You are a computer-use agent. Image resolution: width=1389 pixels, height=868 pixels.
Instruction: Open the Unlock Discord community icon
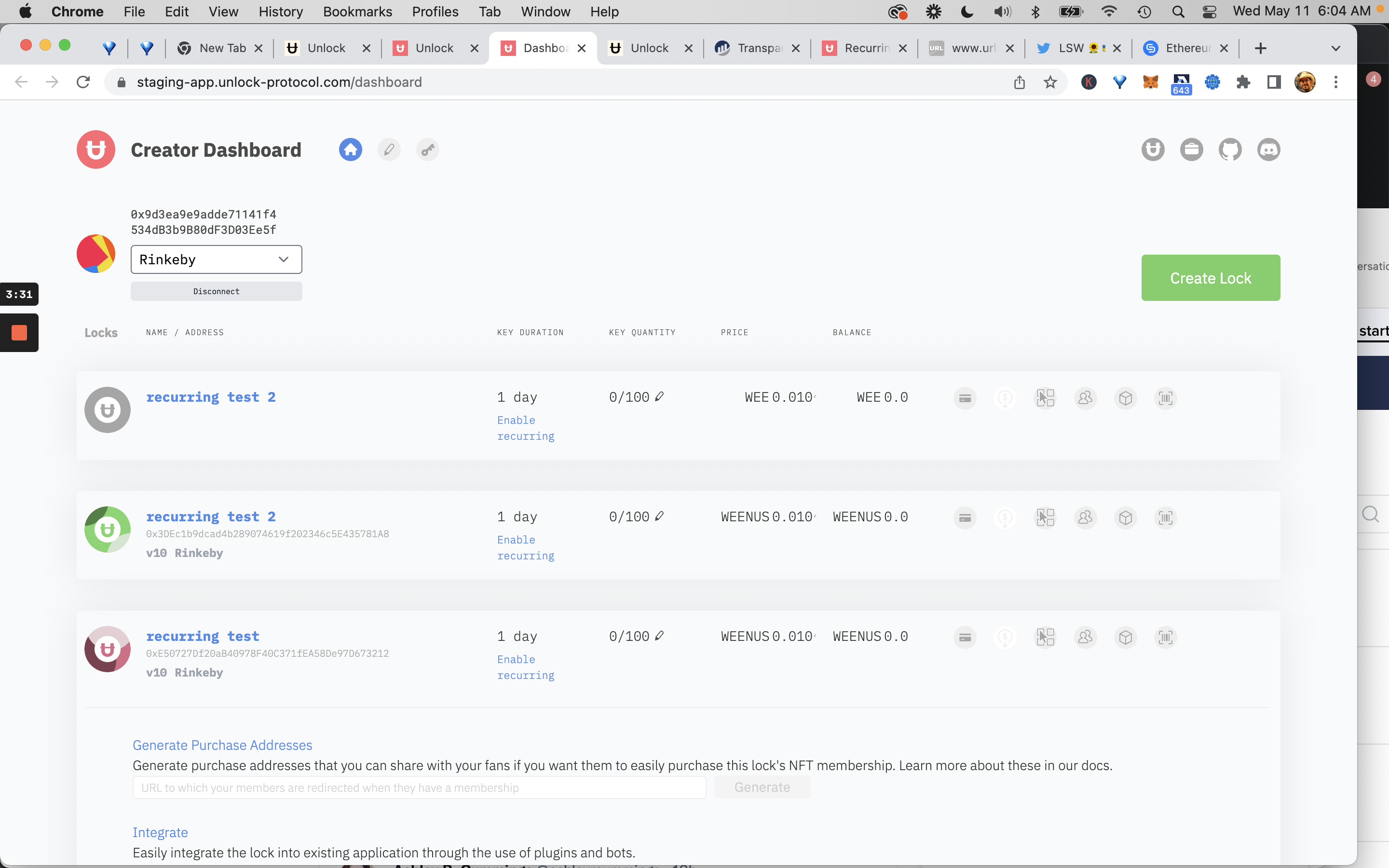[x=1268, y=149]
